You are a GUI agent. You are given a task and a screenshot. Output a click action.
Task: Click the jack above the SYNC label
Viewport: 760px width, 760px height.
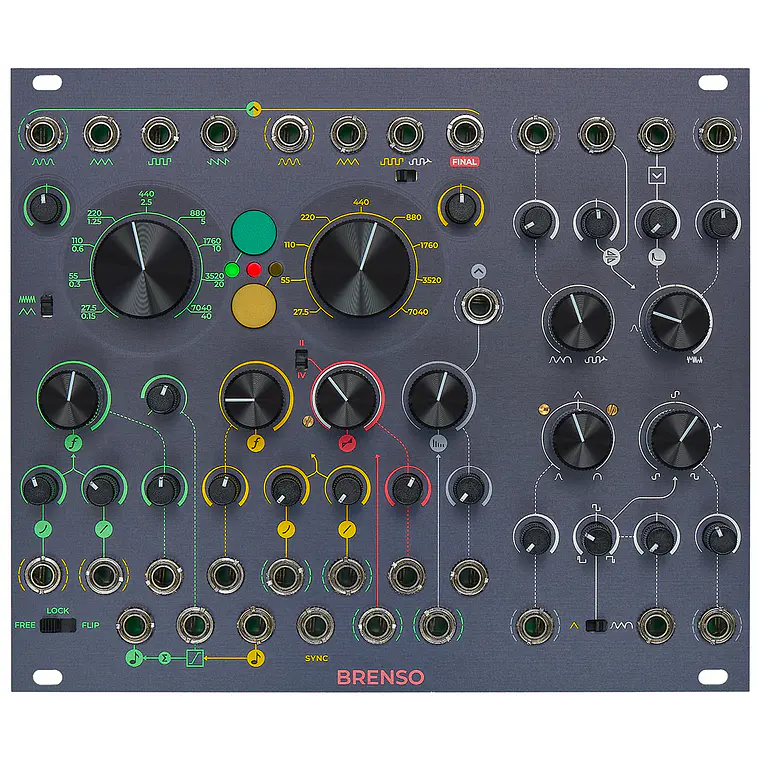[x=316, y=625]
